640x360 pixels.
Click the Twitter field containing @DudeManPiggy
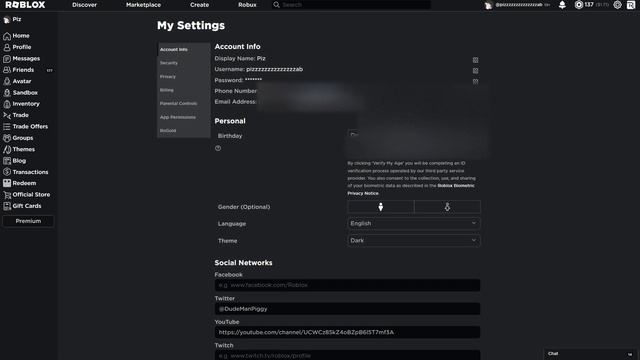pyautogui.click(x=347, y=309)
